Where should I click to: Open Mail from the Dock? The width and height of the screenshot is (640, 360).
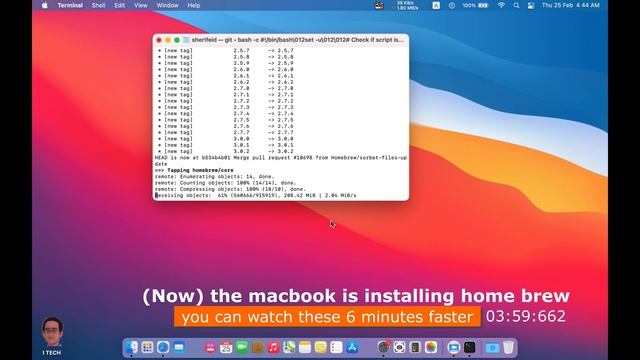tap(179, 347)
